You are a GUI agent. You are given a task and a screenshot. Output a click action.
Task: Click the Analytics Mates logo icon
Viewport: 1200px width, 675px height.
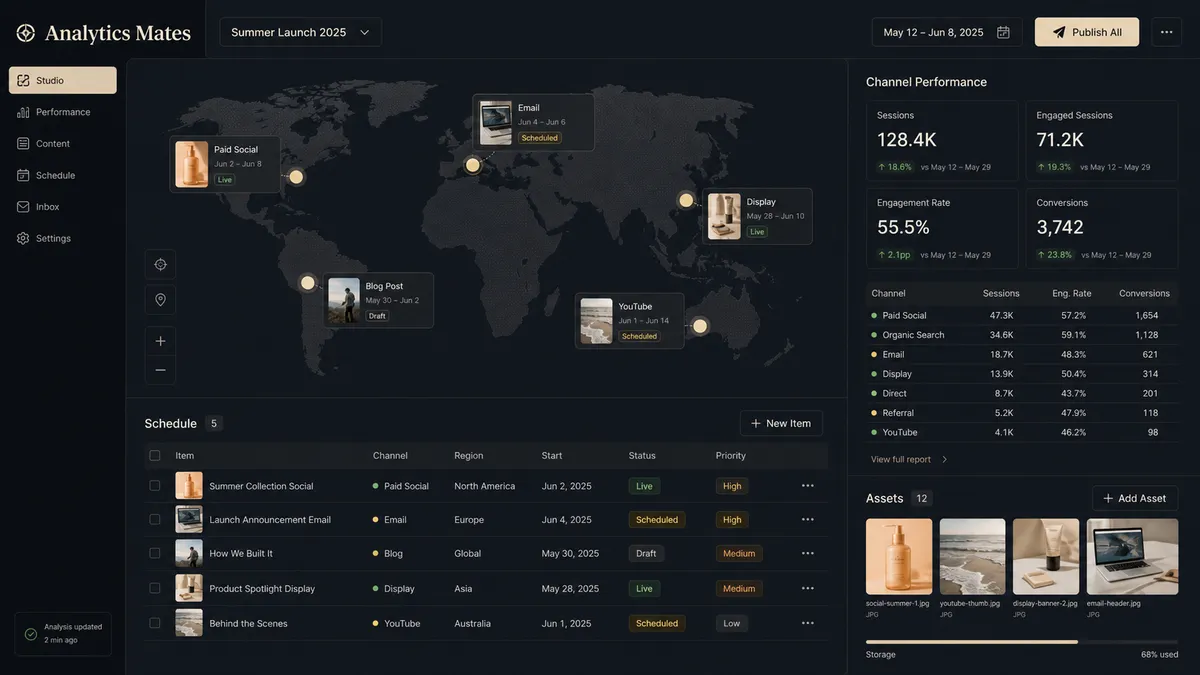(x=26, y=33)
